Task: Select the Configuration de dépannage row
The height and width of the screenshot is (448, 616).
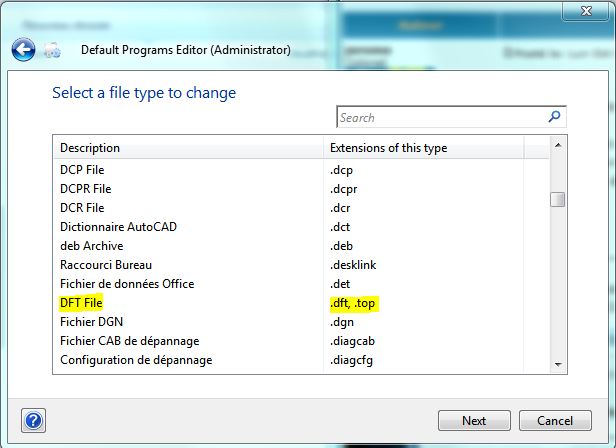Action: 301,360
